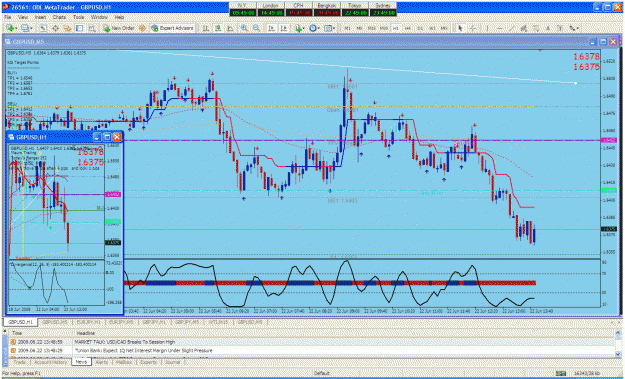This screenshot has width=625, height=379.
Task: Select the Fibonacci retracement tool
Action: (x=536, y=28)
